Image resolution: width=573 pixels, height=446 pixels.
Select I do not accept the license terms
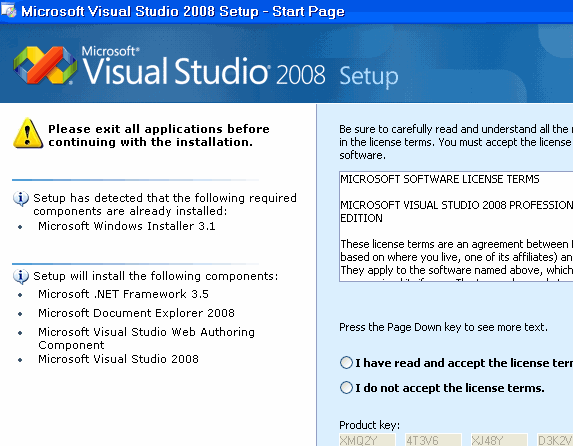346,388
